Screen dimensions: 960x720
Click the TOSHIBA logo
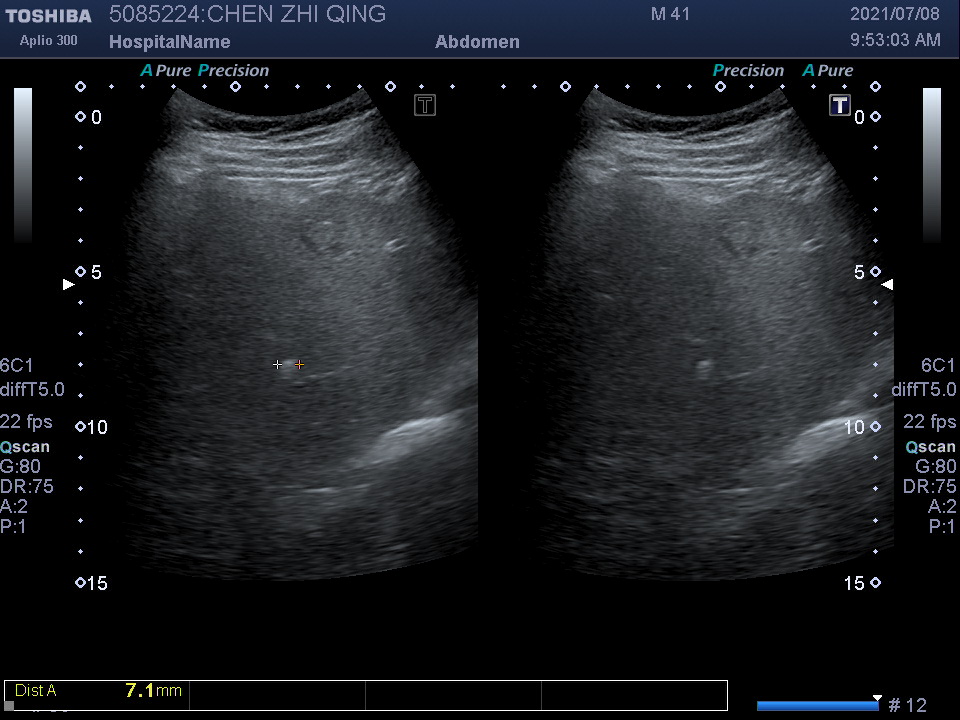pyautogui.click(x=48, y=16)
